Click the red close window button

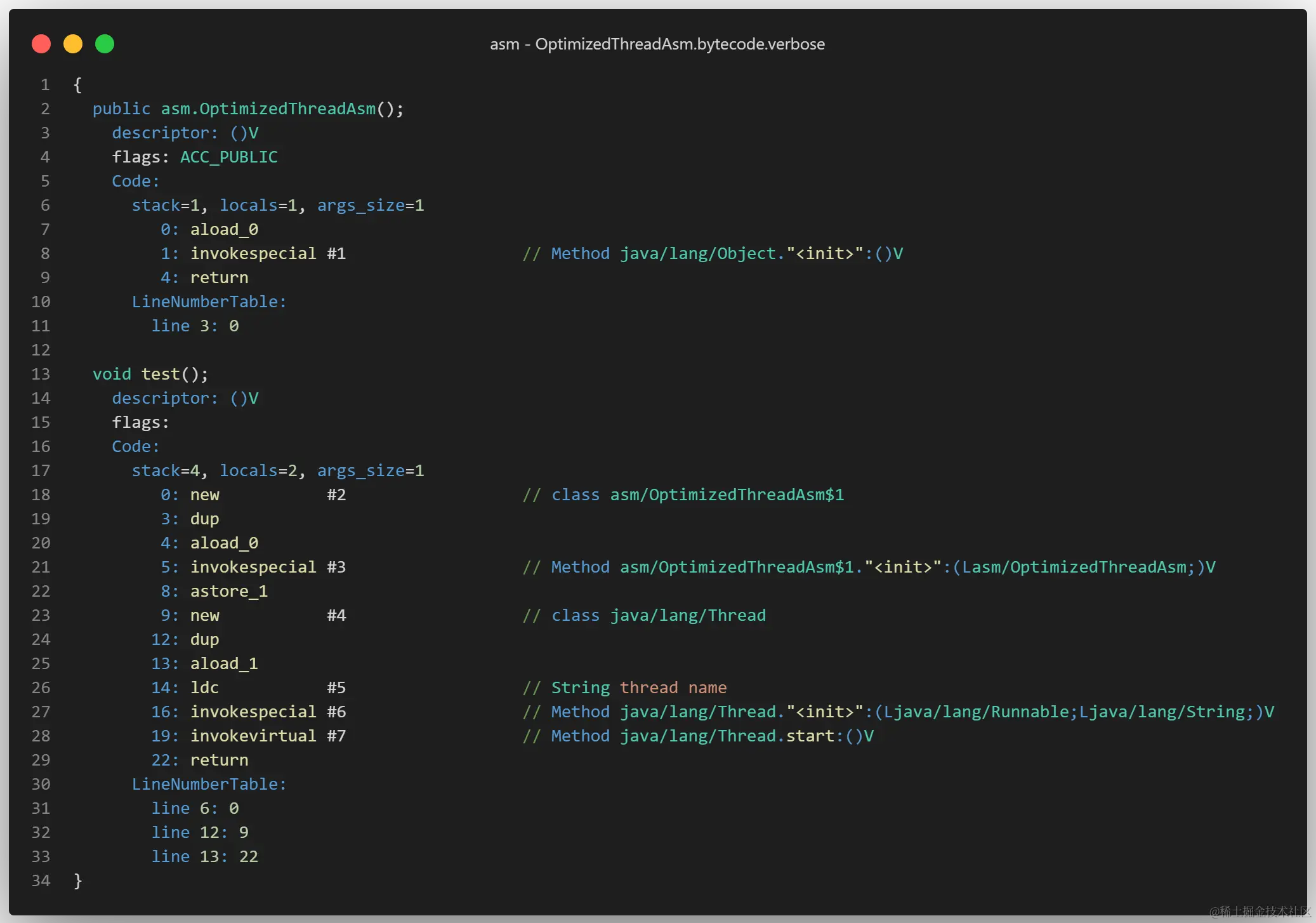[41, 44]
